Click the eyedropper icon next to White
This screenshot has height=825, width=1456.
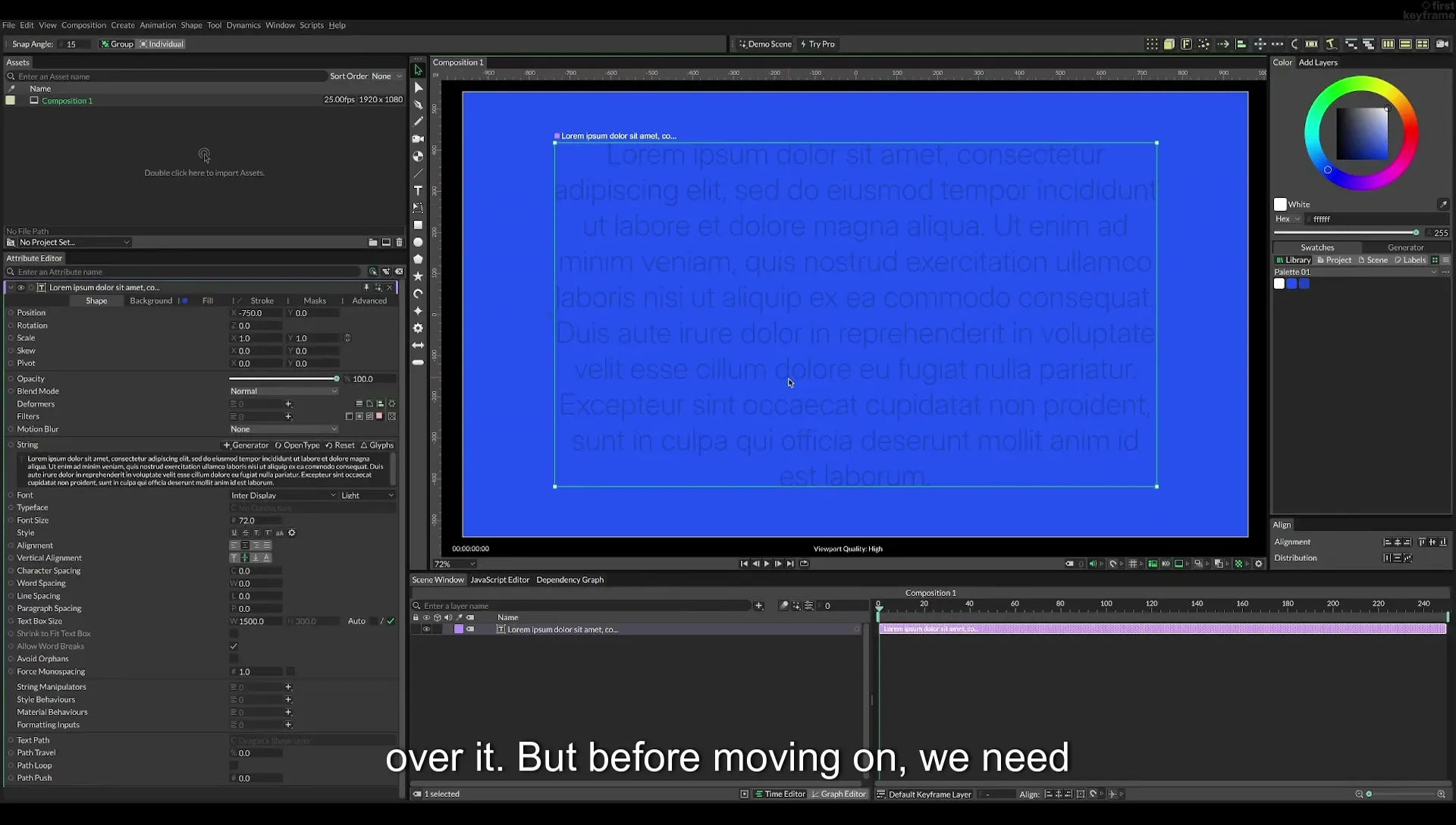pyautogui.click(x=1443, y=204)
